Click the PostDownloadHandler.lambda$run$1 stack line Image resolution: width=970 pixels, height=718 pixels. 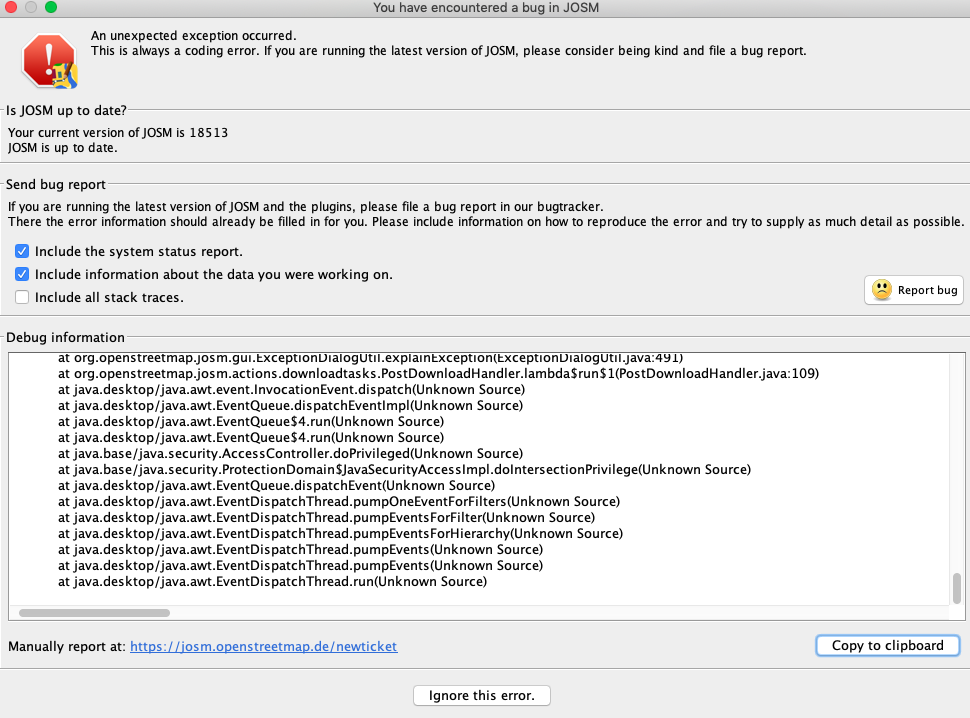[438, 374]
